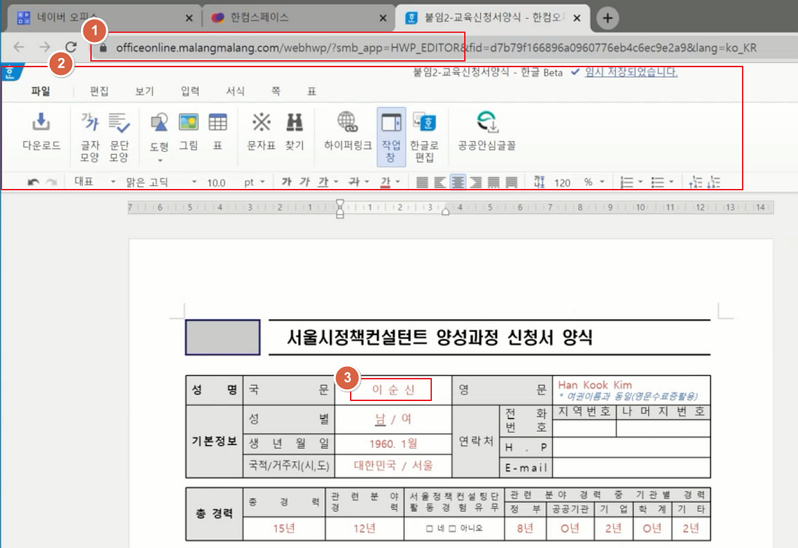Screen dimensions: 798x548
Task: Open the 입력 menu tab
Action: 190,91
